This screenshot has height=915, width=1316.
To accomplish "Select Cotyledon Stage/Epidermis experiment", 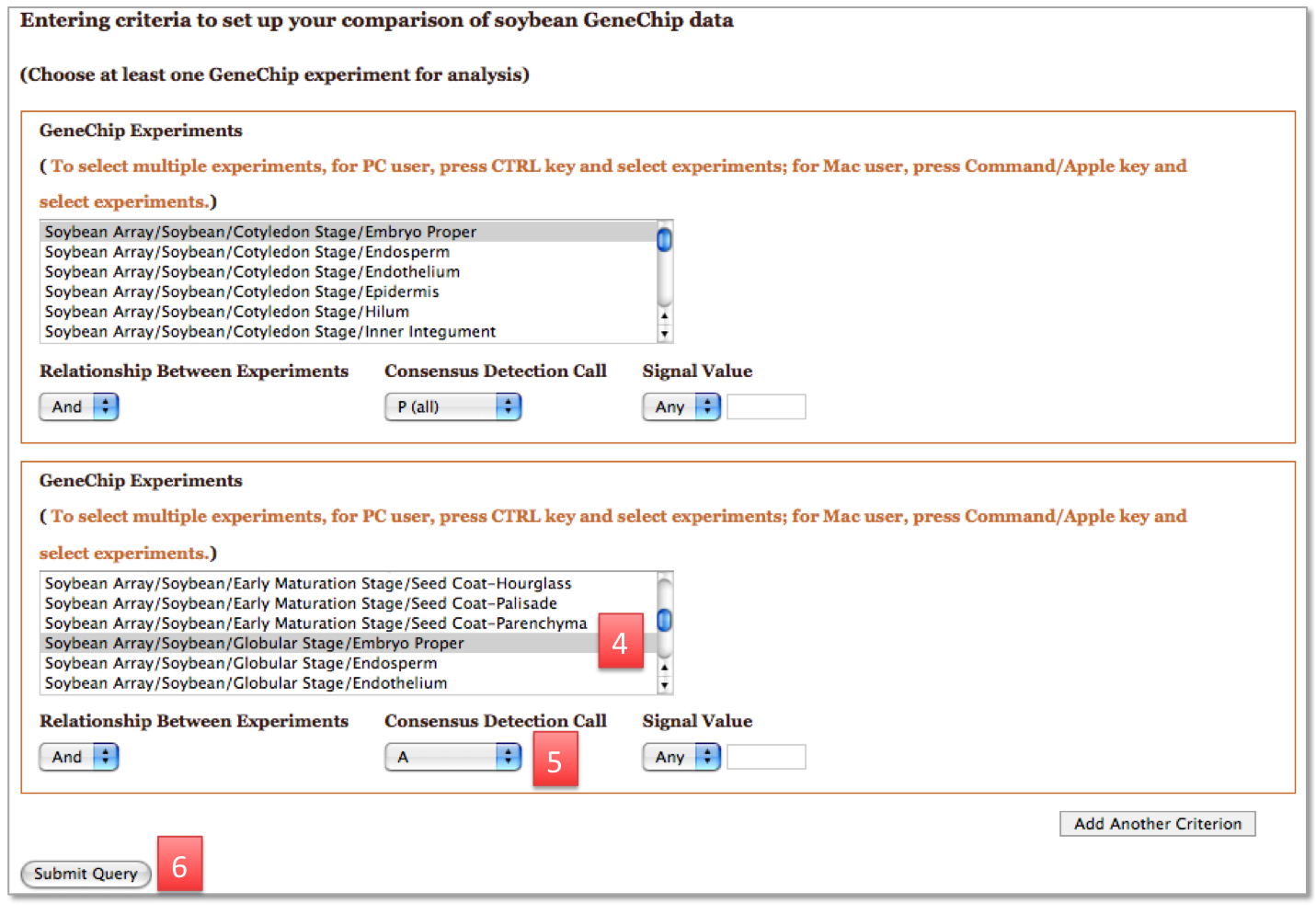I will (349, 292).
